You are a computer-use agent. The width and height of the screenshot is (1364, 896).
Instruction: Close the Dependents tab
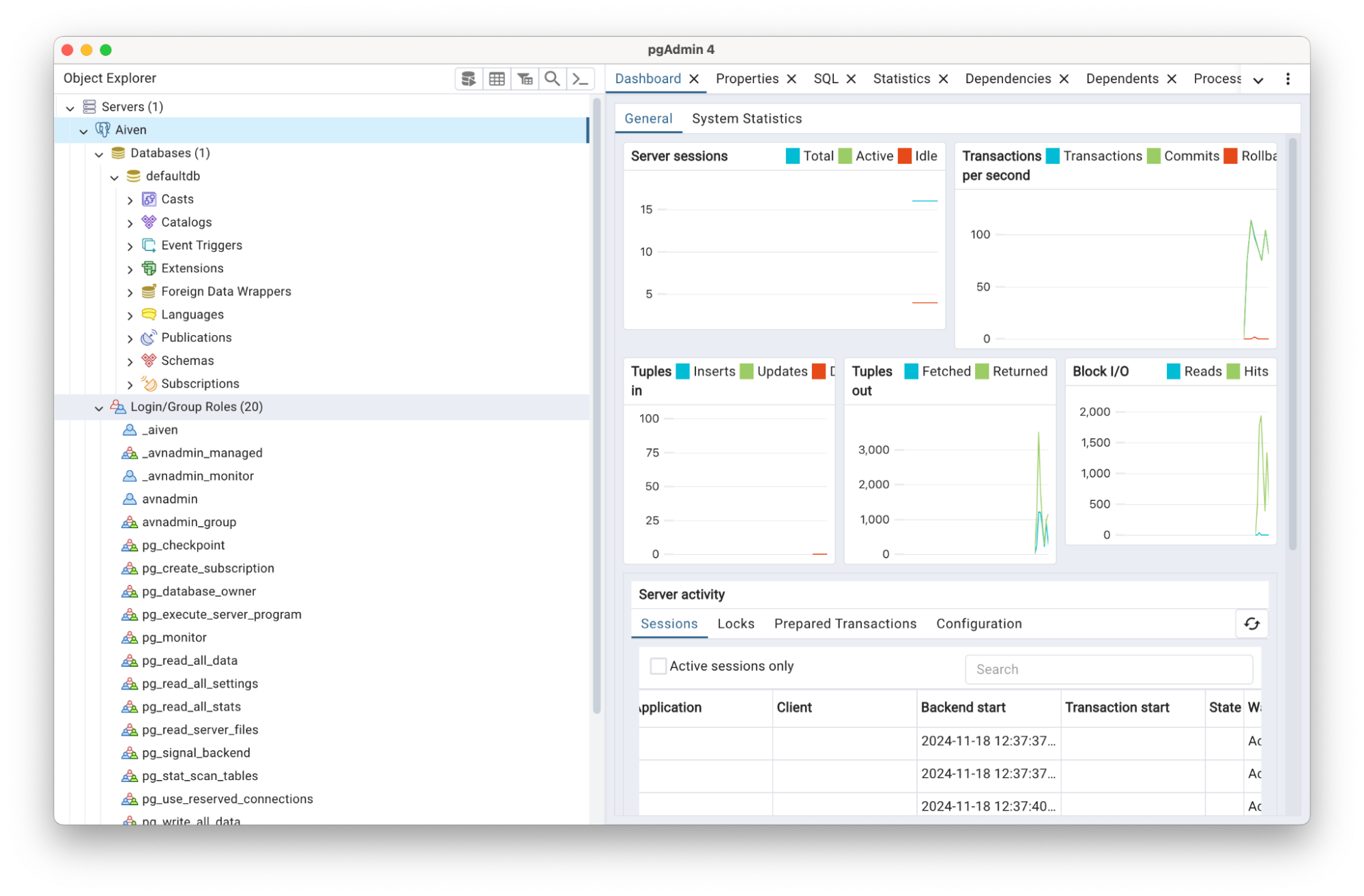[x=1171, y=79]
